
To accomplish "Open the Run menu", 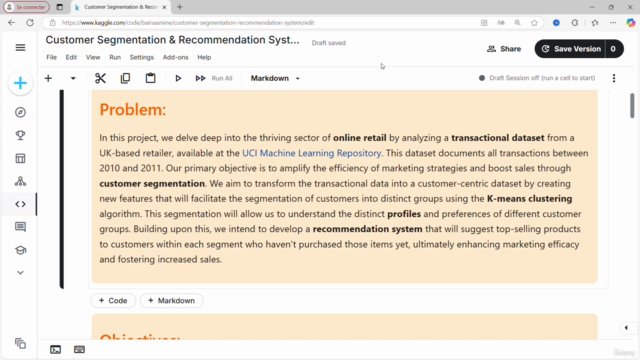I will [x=115, y=57].
